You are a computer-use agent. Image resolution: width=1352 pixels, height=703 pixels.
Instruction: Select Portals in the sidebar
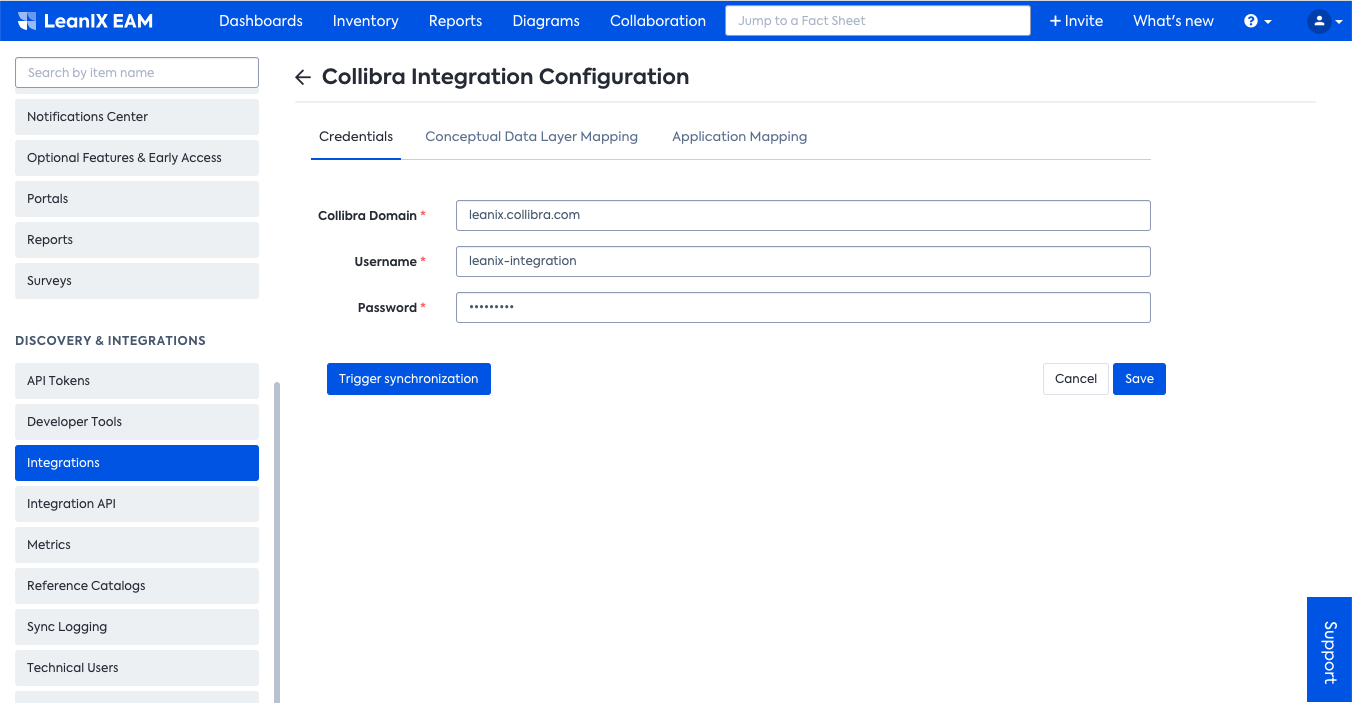137,199
